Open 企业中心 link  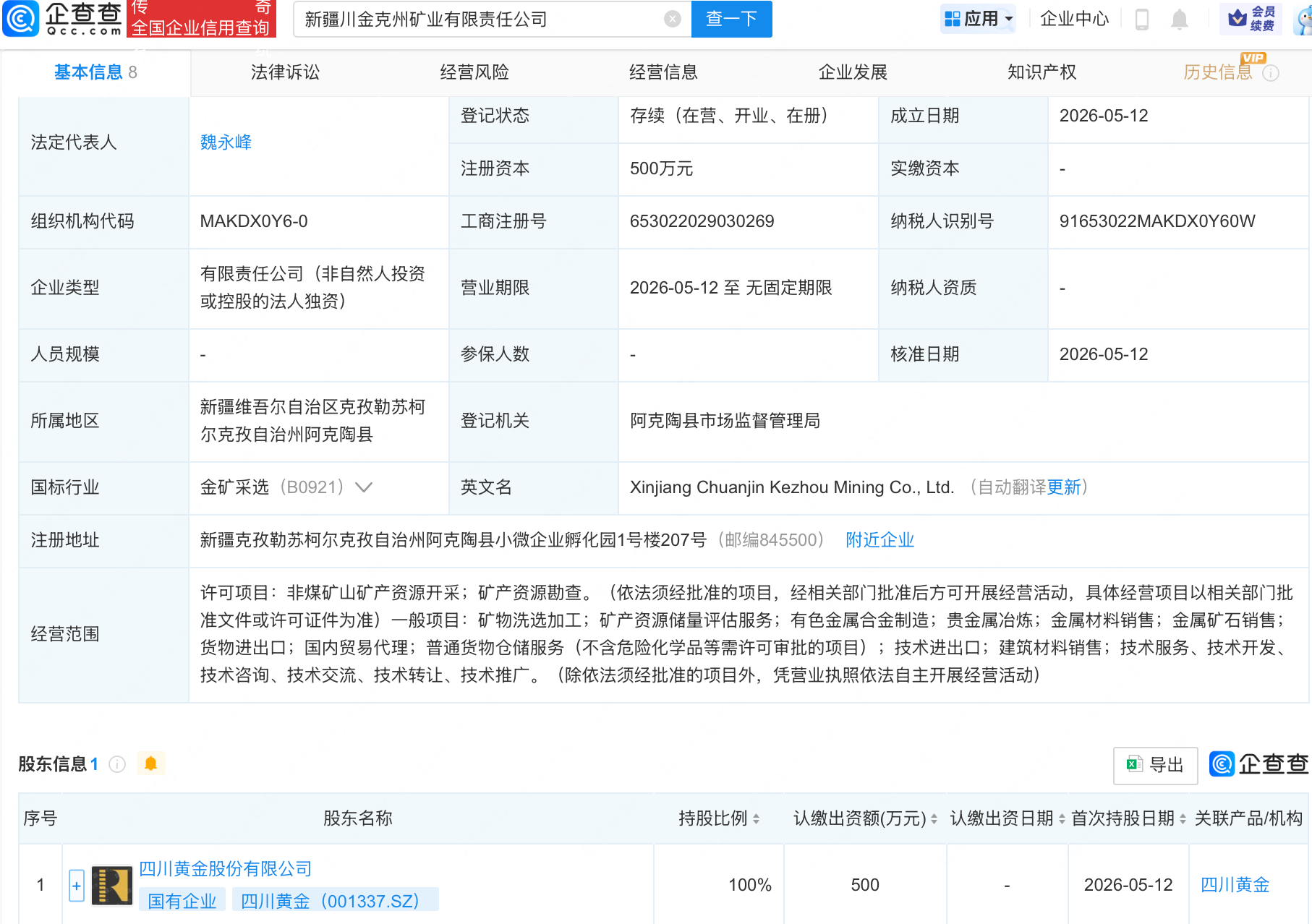pyautogui.click(x=1075, y=19)
